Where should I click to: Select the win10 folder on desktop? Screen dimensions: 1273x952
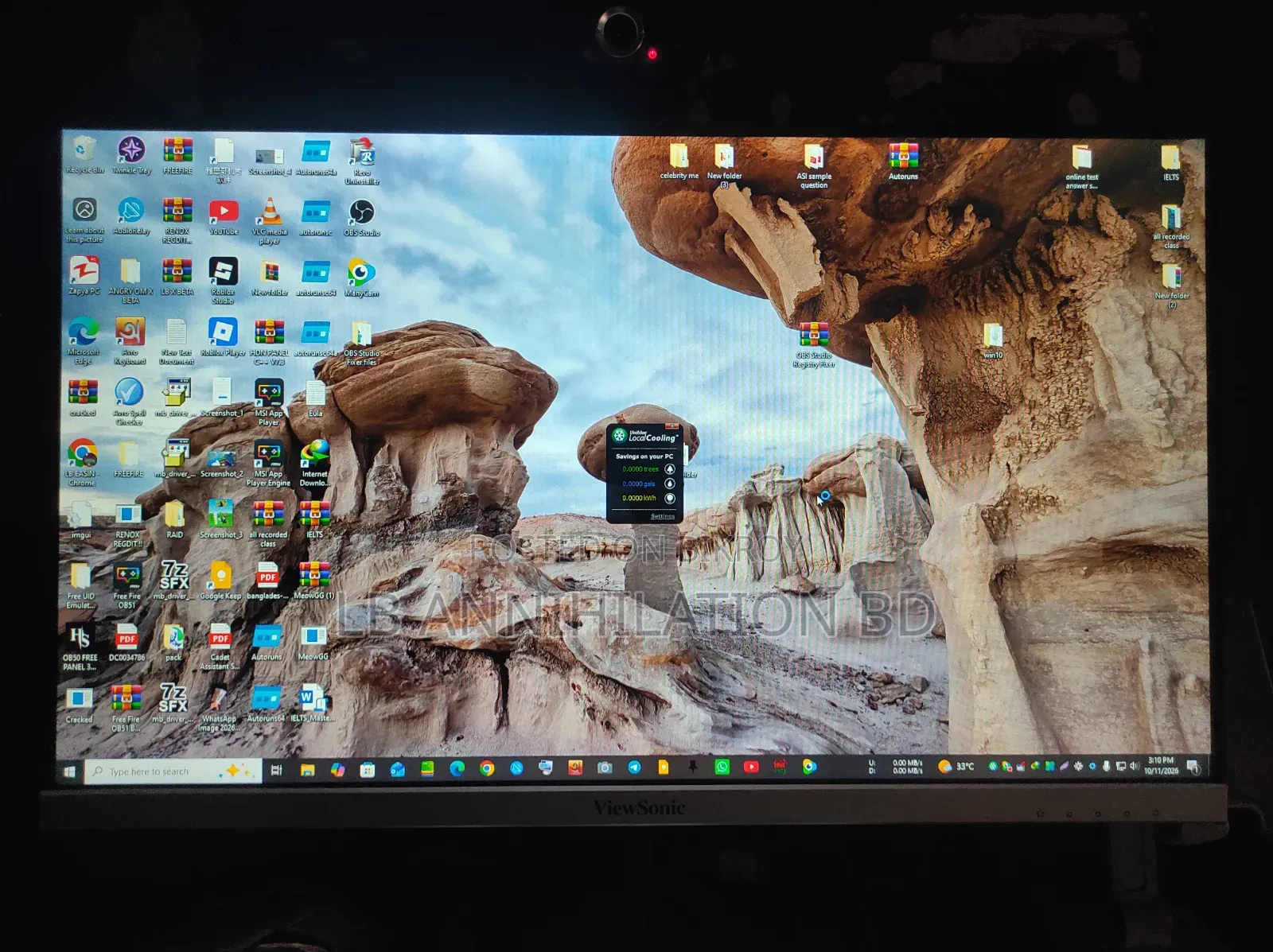(x=993, y=341)
